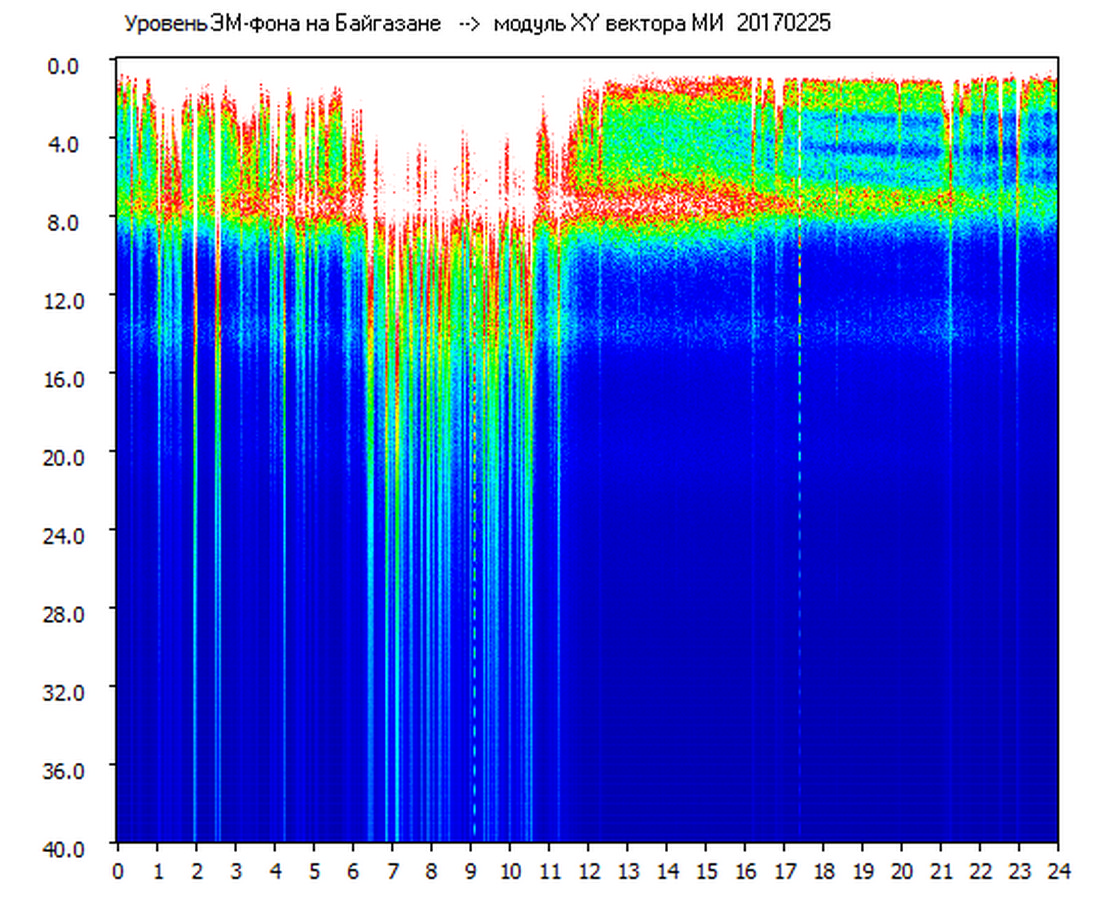Select the x-axis hour label 18

(823, 871)
